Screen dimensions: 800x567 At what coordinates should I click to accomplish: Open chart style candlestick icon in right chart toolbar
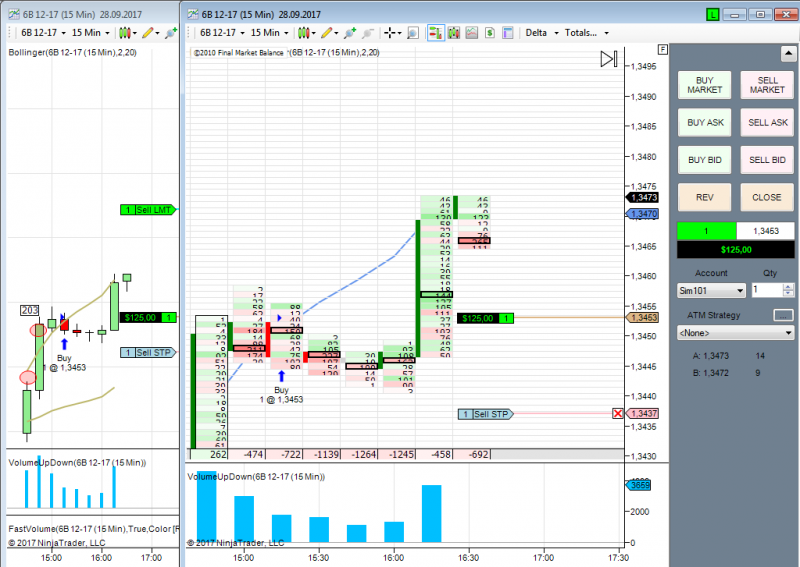tap(304, 33)
